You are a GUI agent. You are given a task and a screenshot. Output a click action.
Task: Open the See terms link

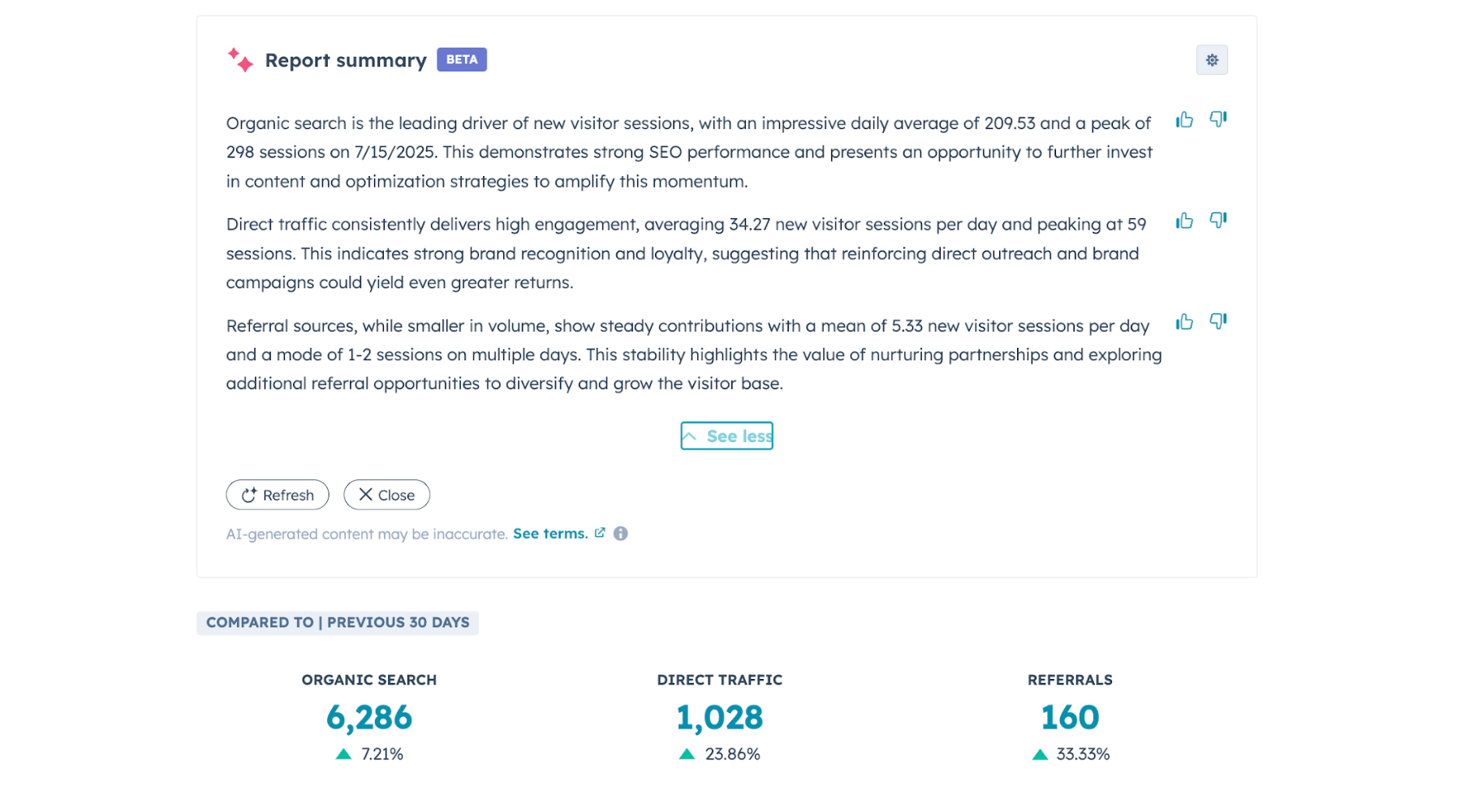point(549,534)
